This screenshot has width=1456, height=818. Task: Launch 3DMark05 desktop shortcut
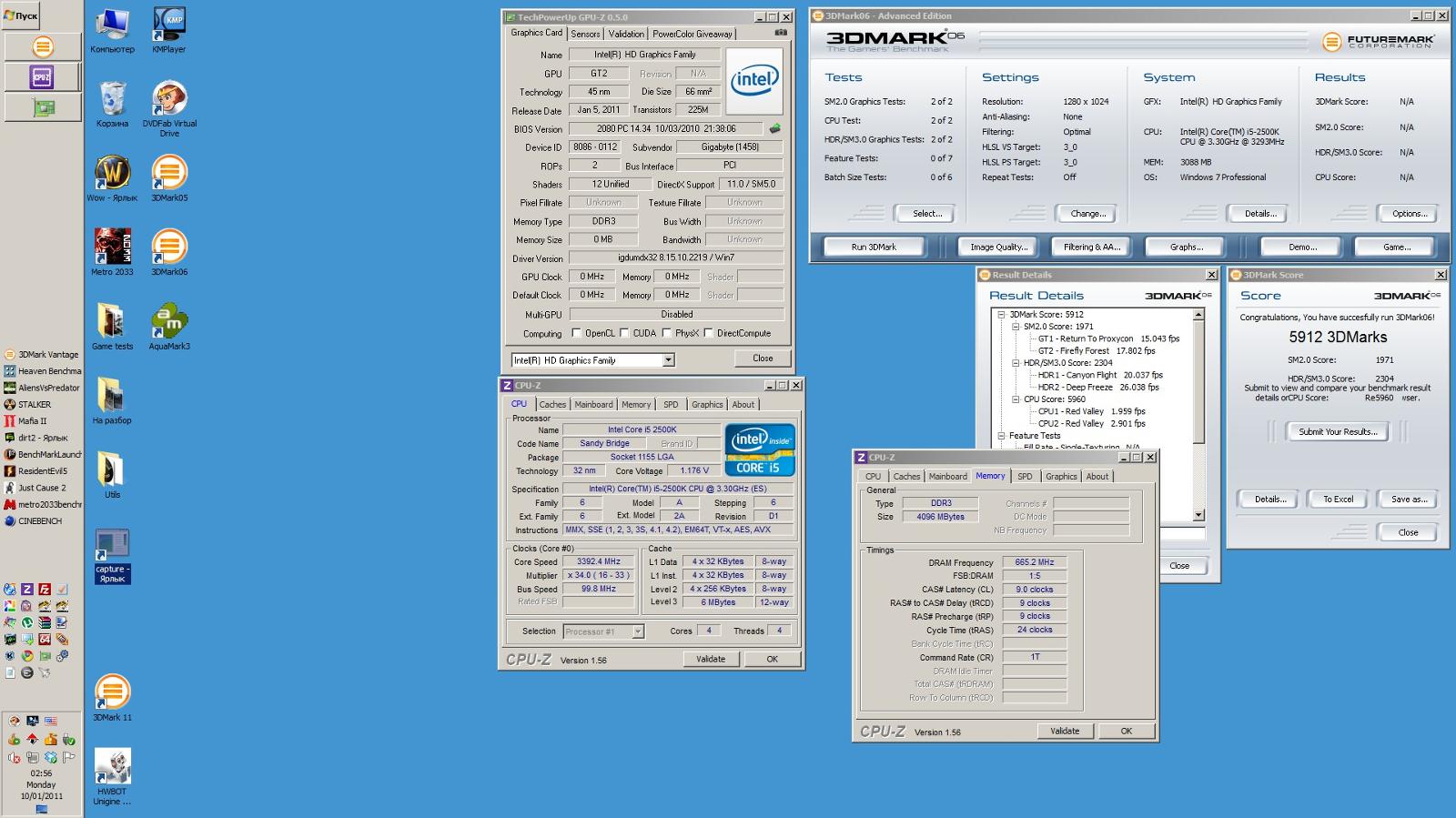169,178
